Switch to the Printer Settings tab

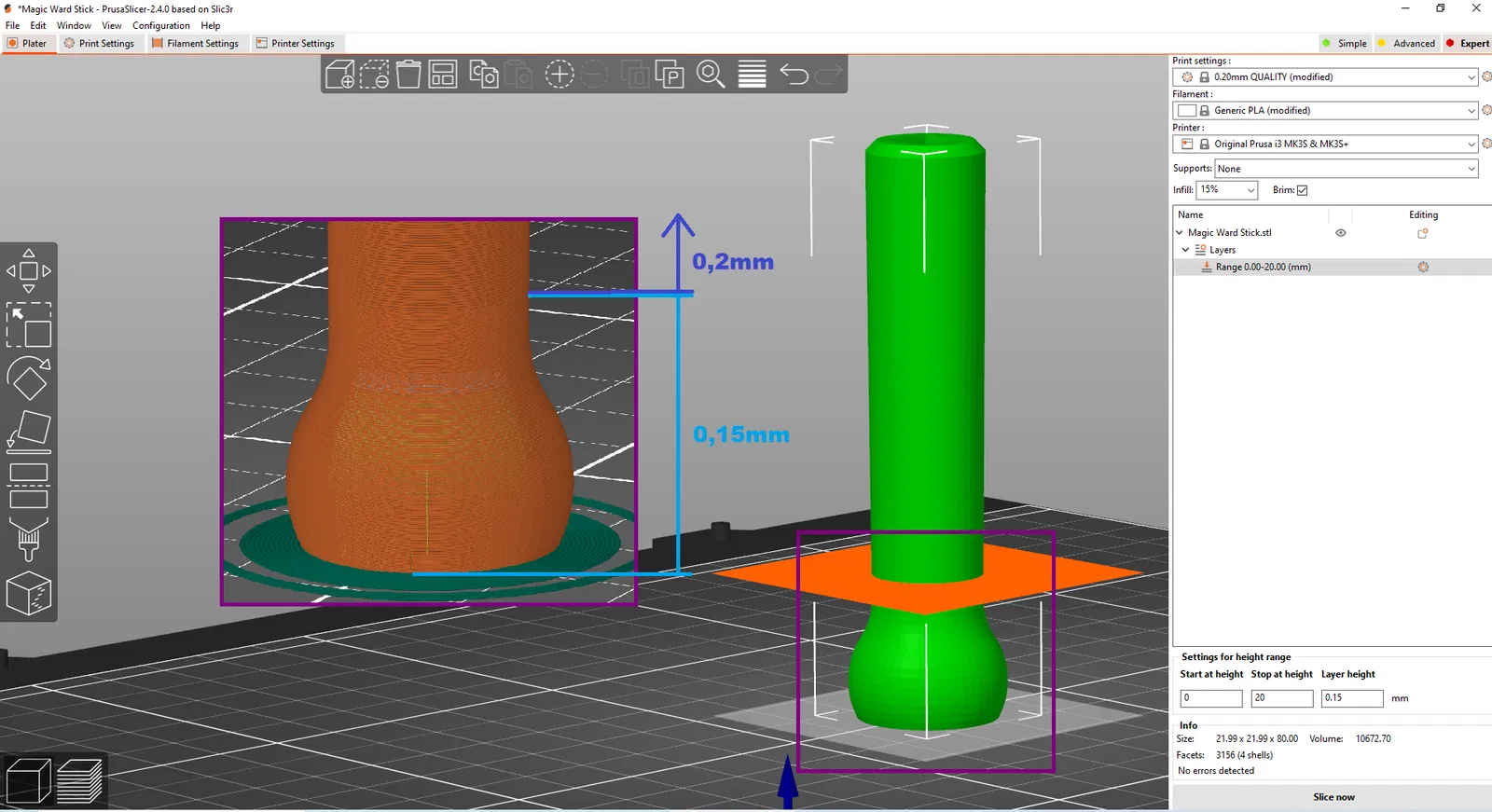(x=296, y=44)
